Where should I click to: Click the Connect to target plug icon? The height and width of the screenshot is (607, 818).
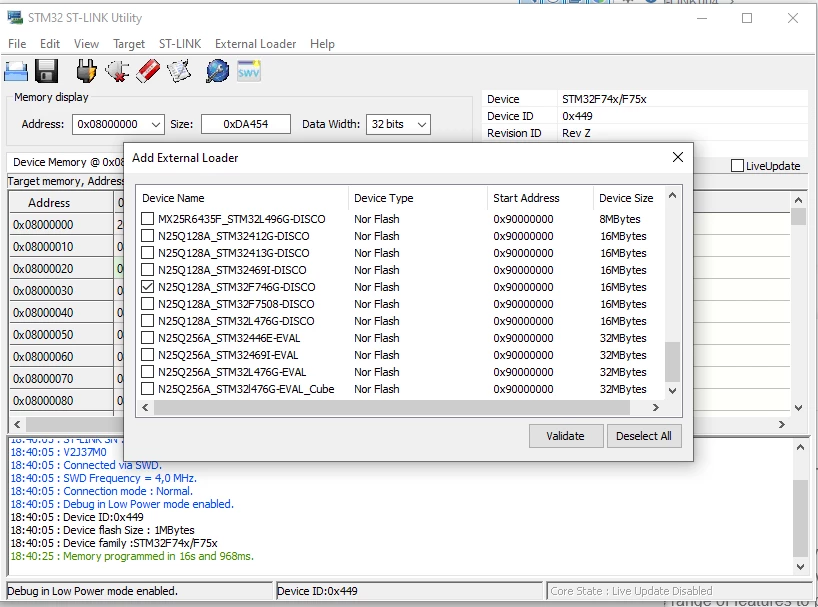(86, 71)
